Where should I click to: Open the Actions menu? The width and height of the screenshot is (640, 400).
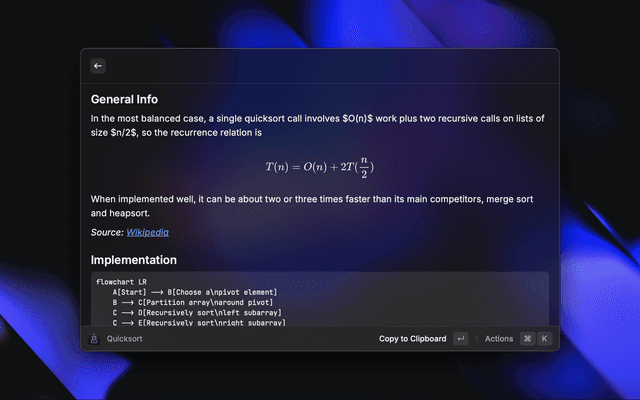pos(499,339)
